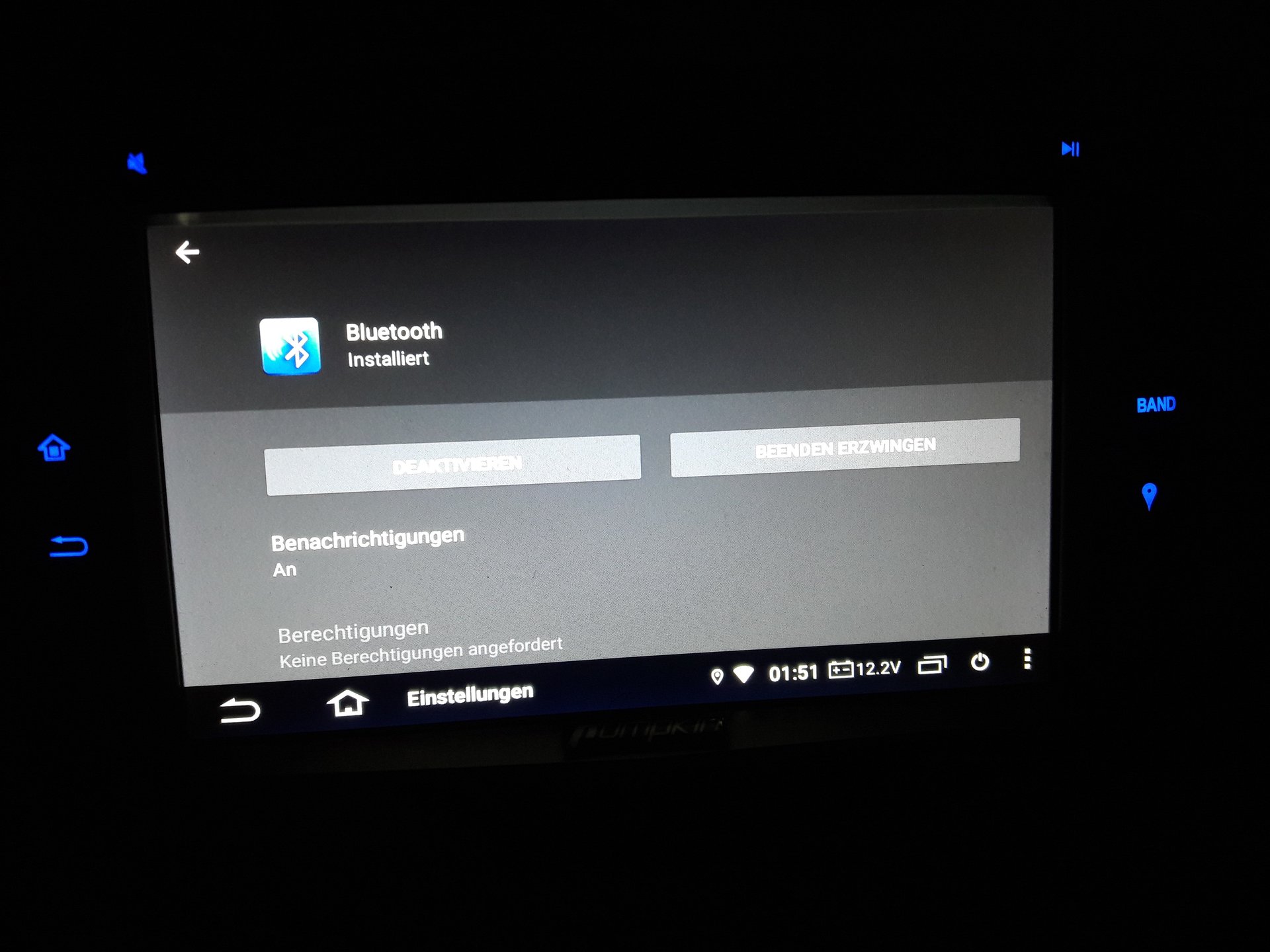The height and width of the screenshot is (952, 1270).
Task: Tap the hardware BAND button
Action: pos(1156,405)
